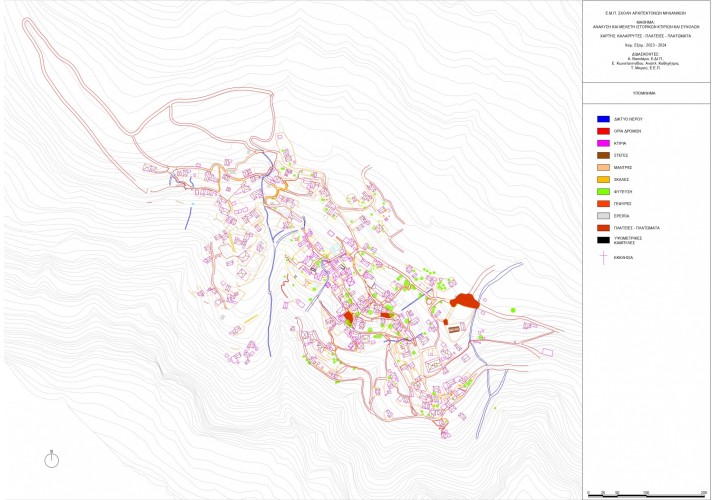Select the ΚΤΙΡΙΑ legend label
The height and width of the screenshot is (500, 715).
click(x=620, y=144)
